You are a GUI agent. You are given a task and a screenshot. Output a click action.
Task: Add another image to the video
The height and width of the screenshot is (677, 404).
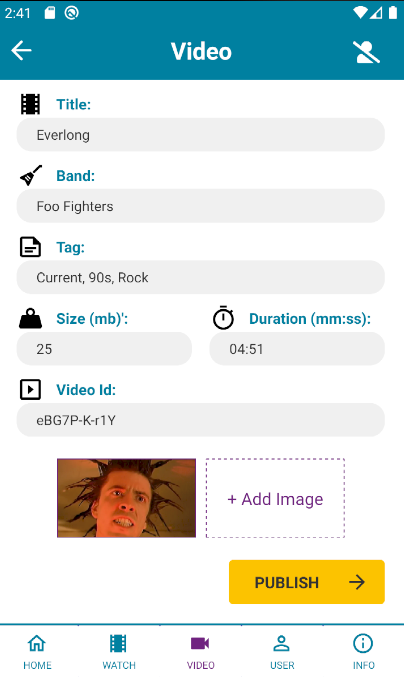pyautogui.click(x=275, y=498)
